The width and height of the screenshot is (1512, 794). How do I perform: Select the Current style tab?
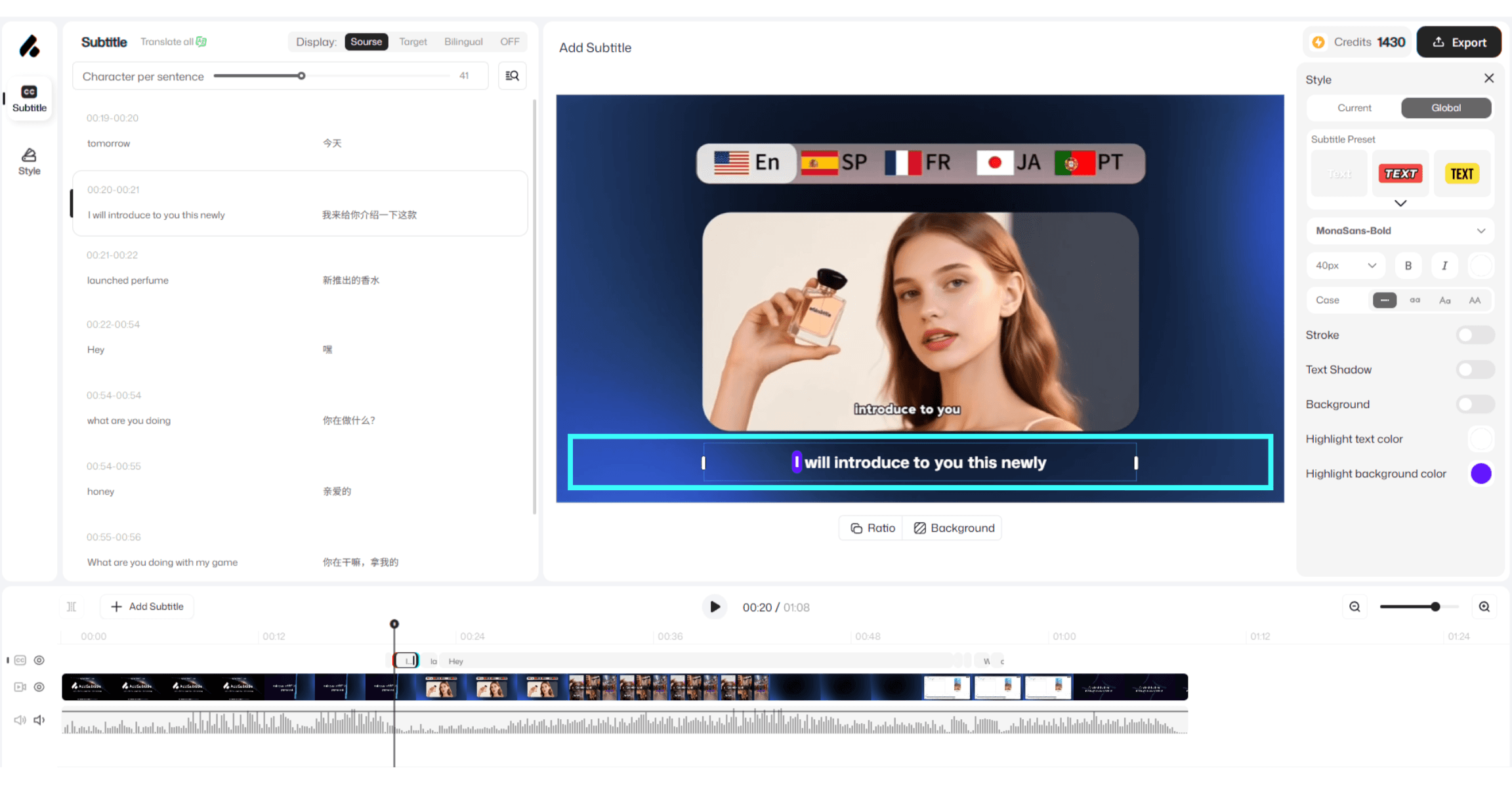(x=1354, y=108)
